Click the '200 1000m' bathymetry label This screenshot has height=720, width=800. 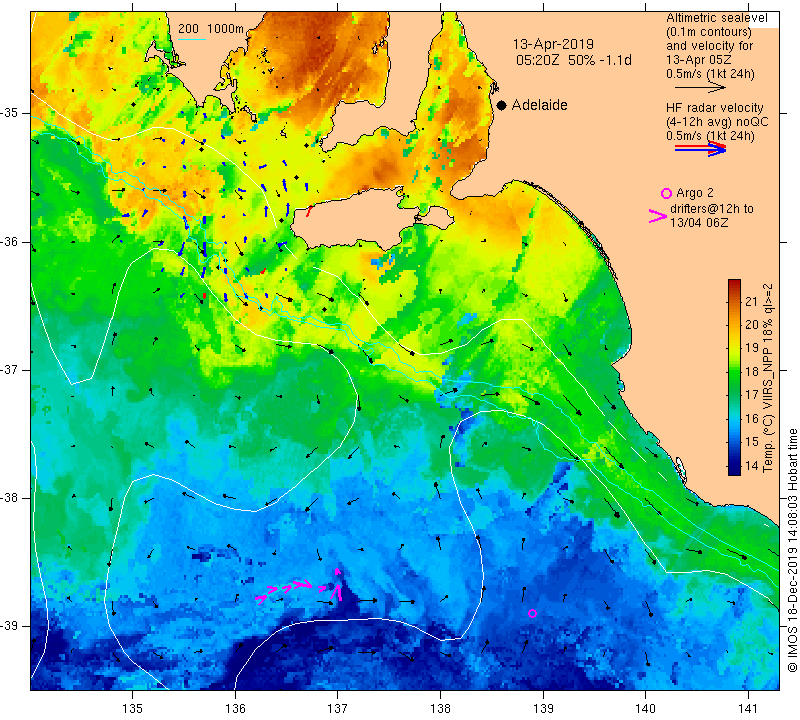[211, 29]
